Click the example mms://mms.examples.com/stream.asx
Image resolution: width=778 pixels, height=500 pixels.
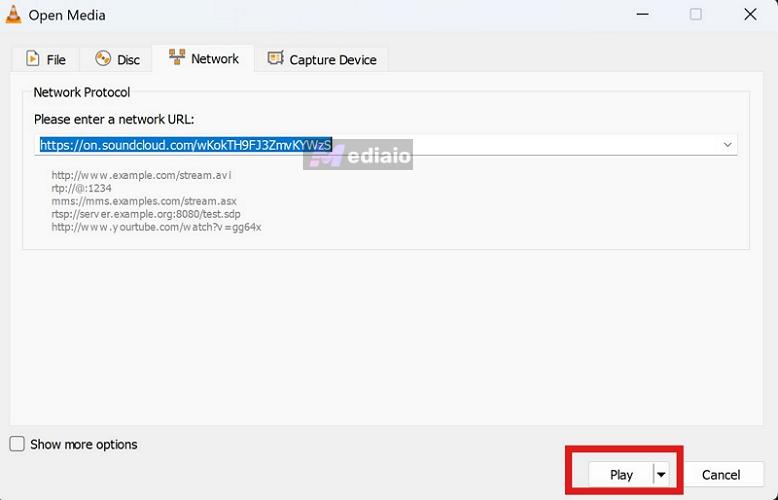[x=144, y=201]
